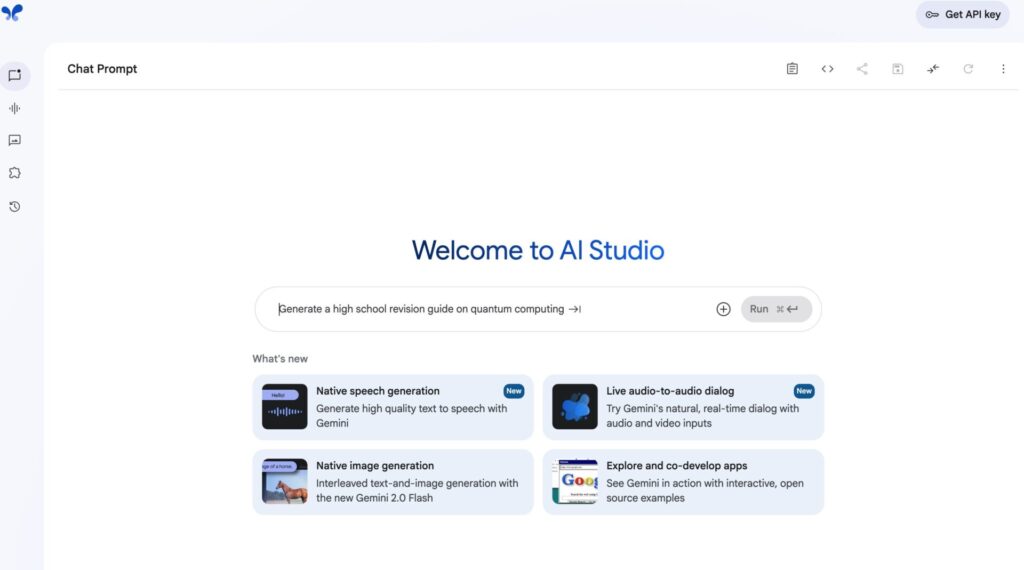Open the Chat prompt sidebar icon

14,76
